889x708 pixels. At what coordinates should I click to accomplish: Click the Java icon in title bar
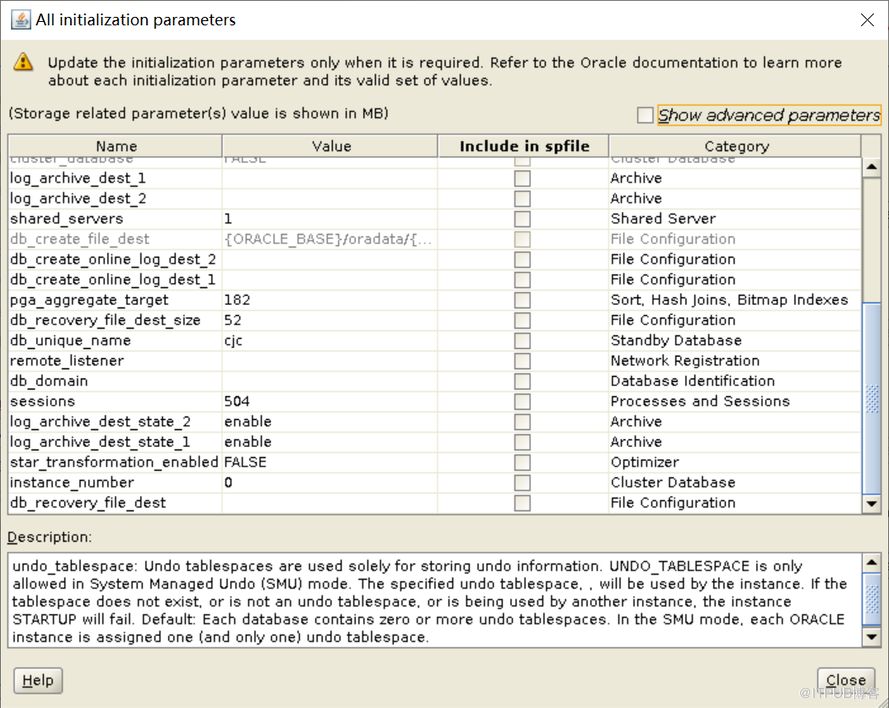tap(20, 19)
